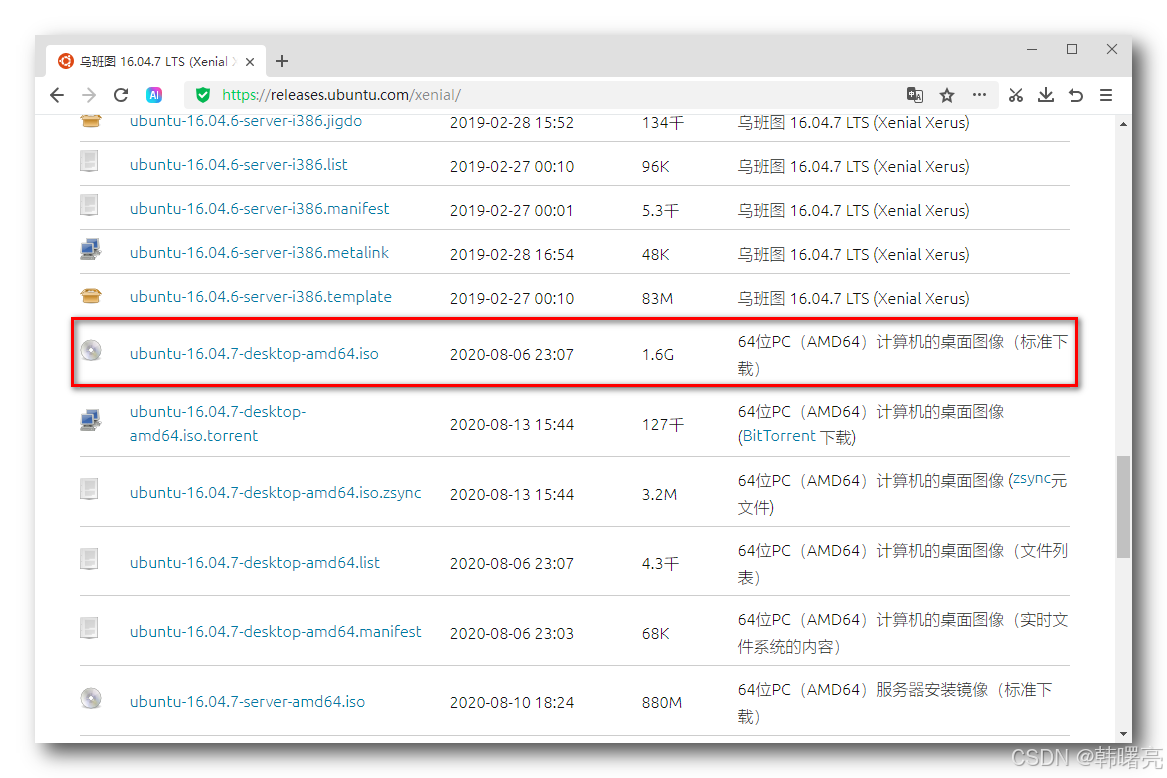
Task: Open ubuntu-16.04.6-server-i386.manifest link
Action: tap(259, 208)
